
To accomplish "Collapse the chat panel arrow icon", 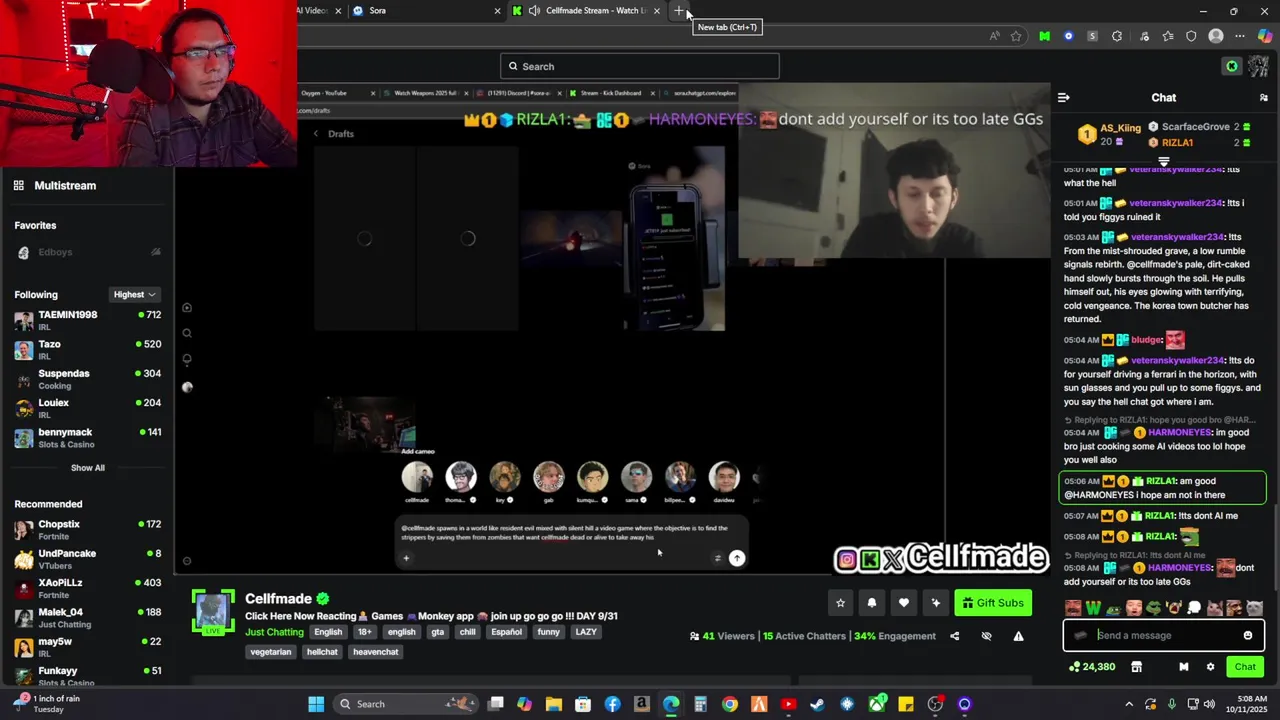I will [x=1063, y=98].
